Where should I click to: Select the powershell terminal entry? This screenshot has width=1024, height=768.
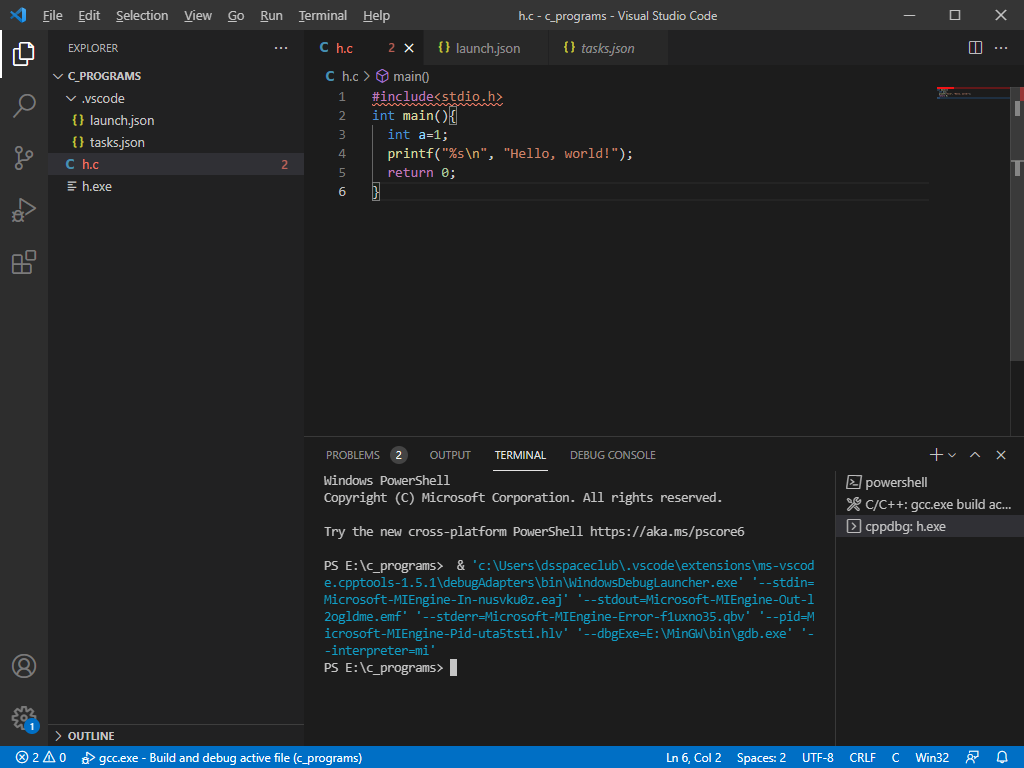[x=930, y=482]
